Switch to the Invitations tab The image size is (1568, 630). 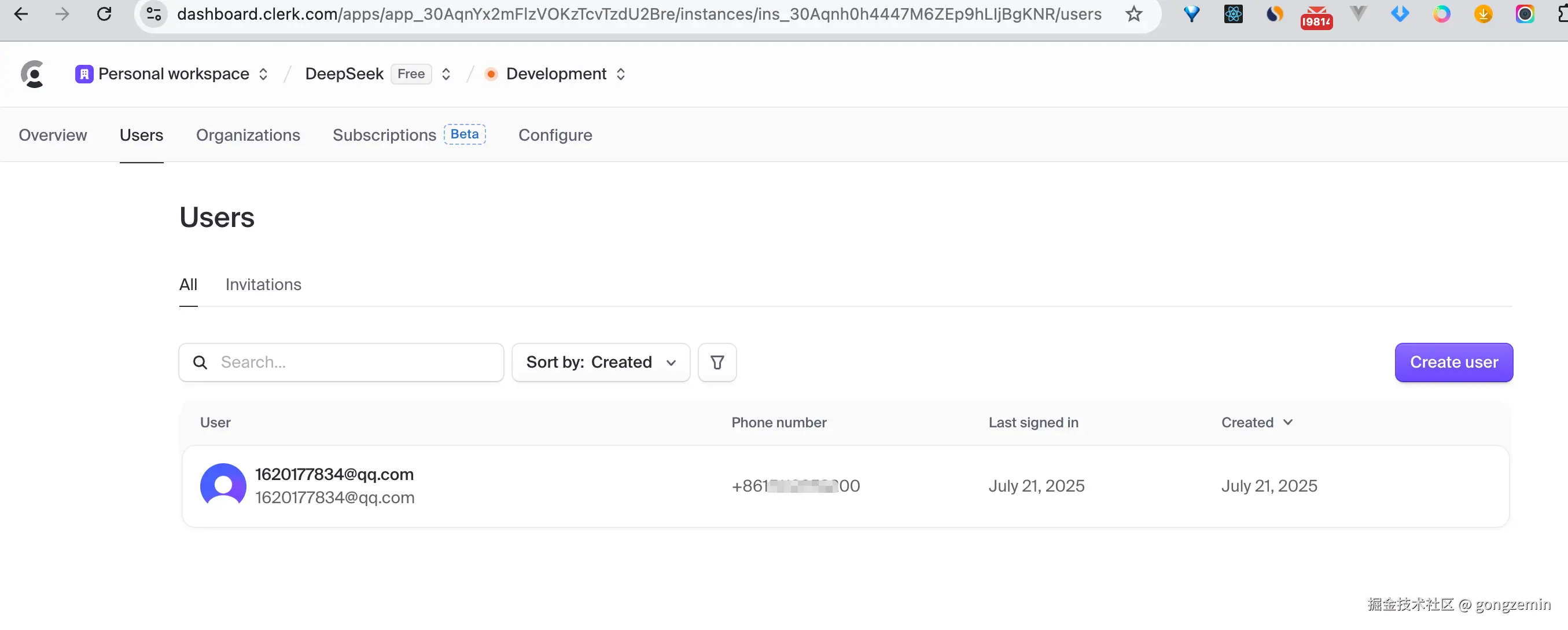point(263,284)
